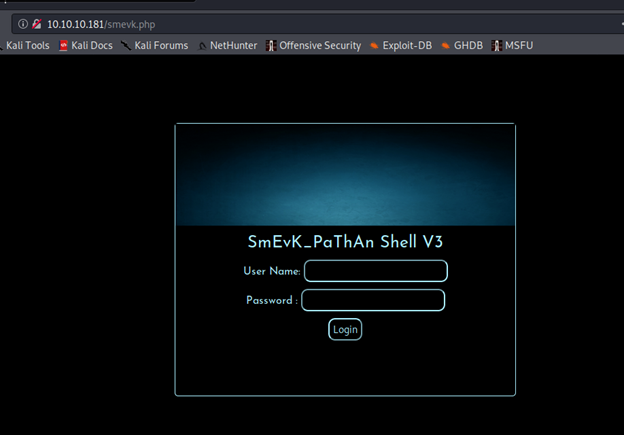
Task: Click blank login panel area below Login button
Action: coord(345,370)
